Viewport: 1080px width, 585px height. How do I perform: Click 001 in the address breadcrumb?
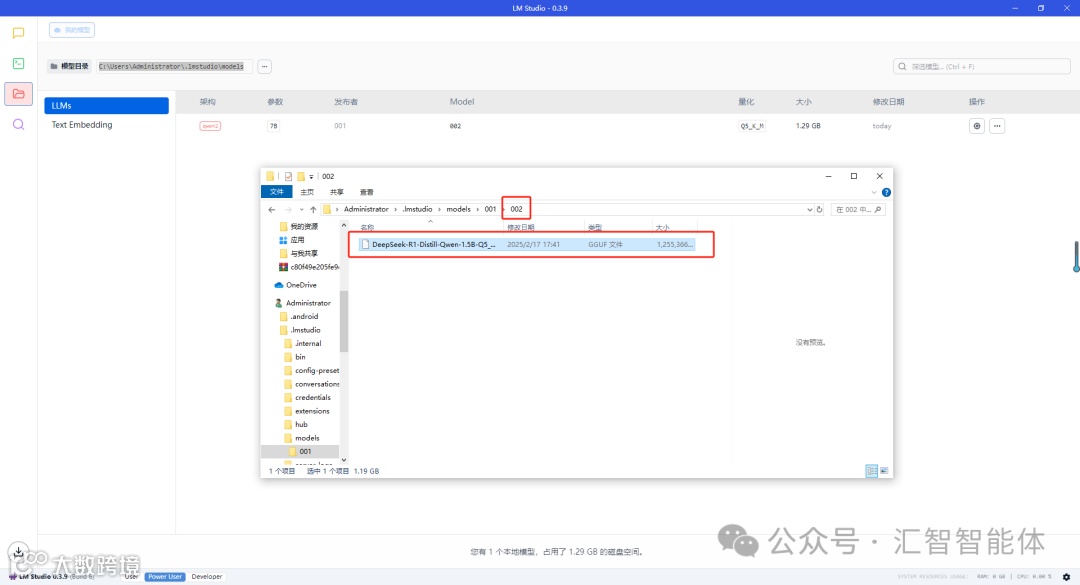[x=490, y=209]
